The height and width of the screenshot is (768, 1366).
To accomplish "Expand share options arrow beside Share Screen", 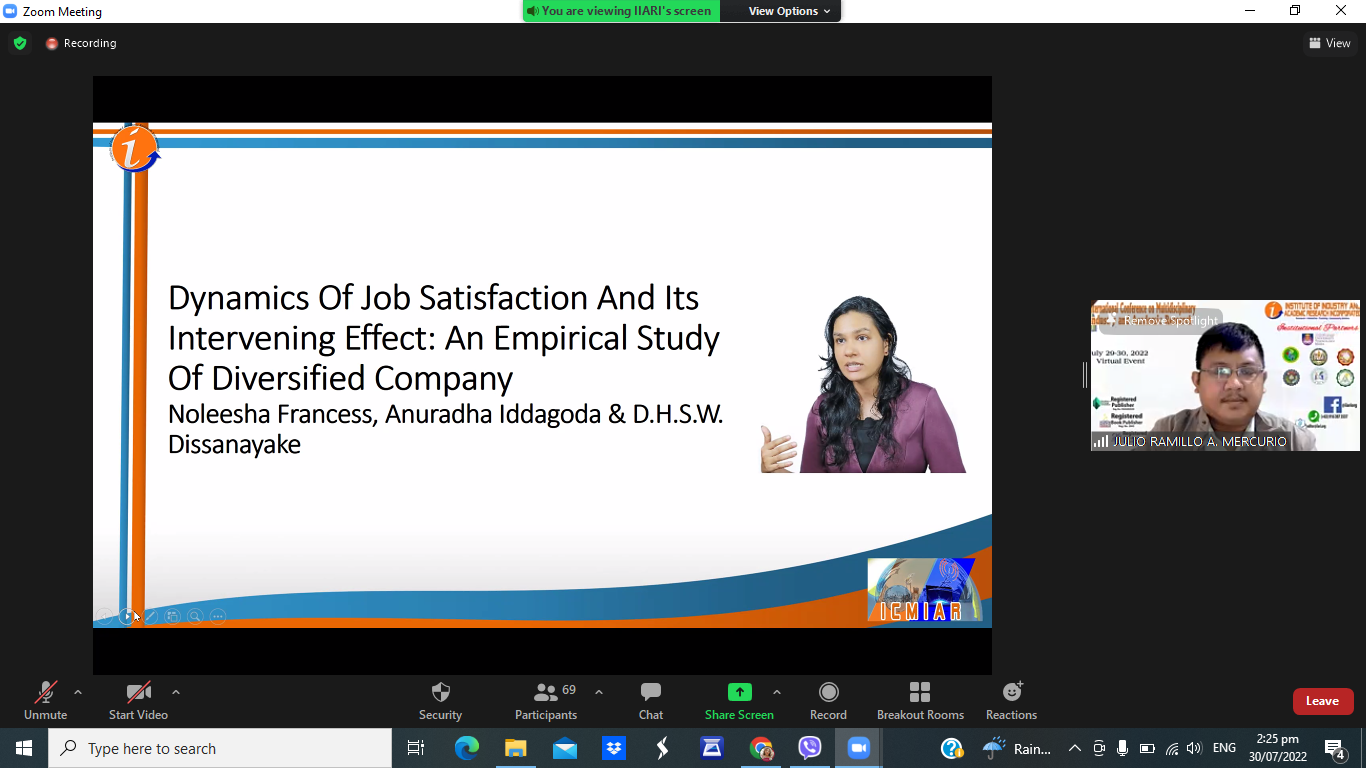I will click(x=777, y=692).
